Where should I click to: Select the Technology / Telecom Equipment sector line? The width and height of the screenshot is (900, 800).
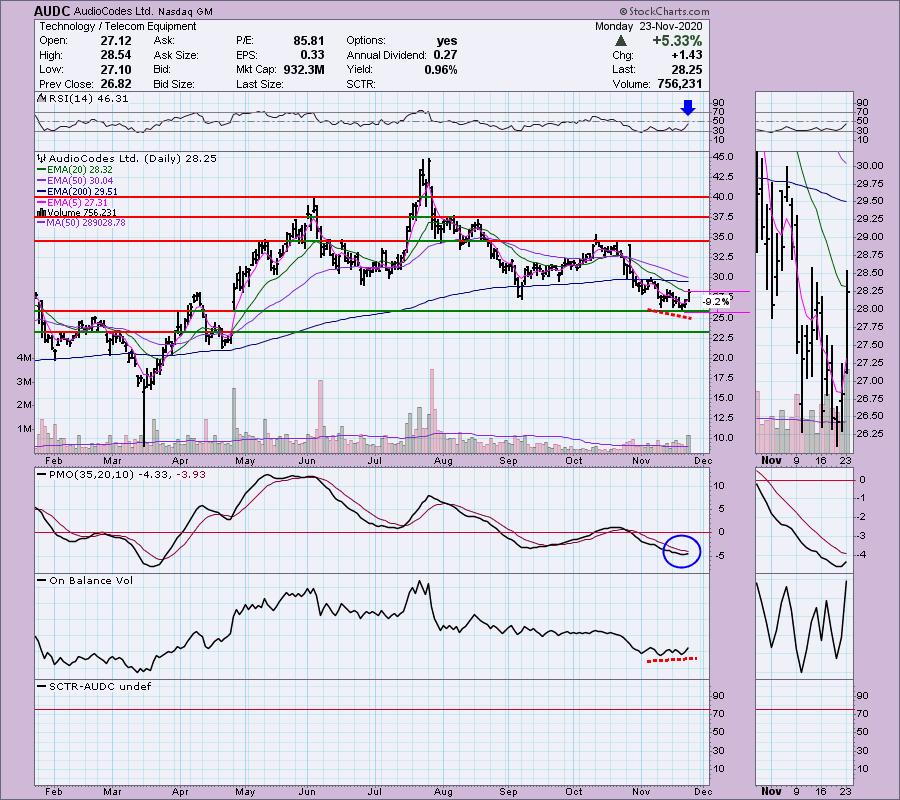pos(118,26)
